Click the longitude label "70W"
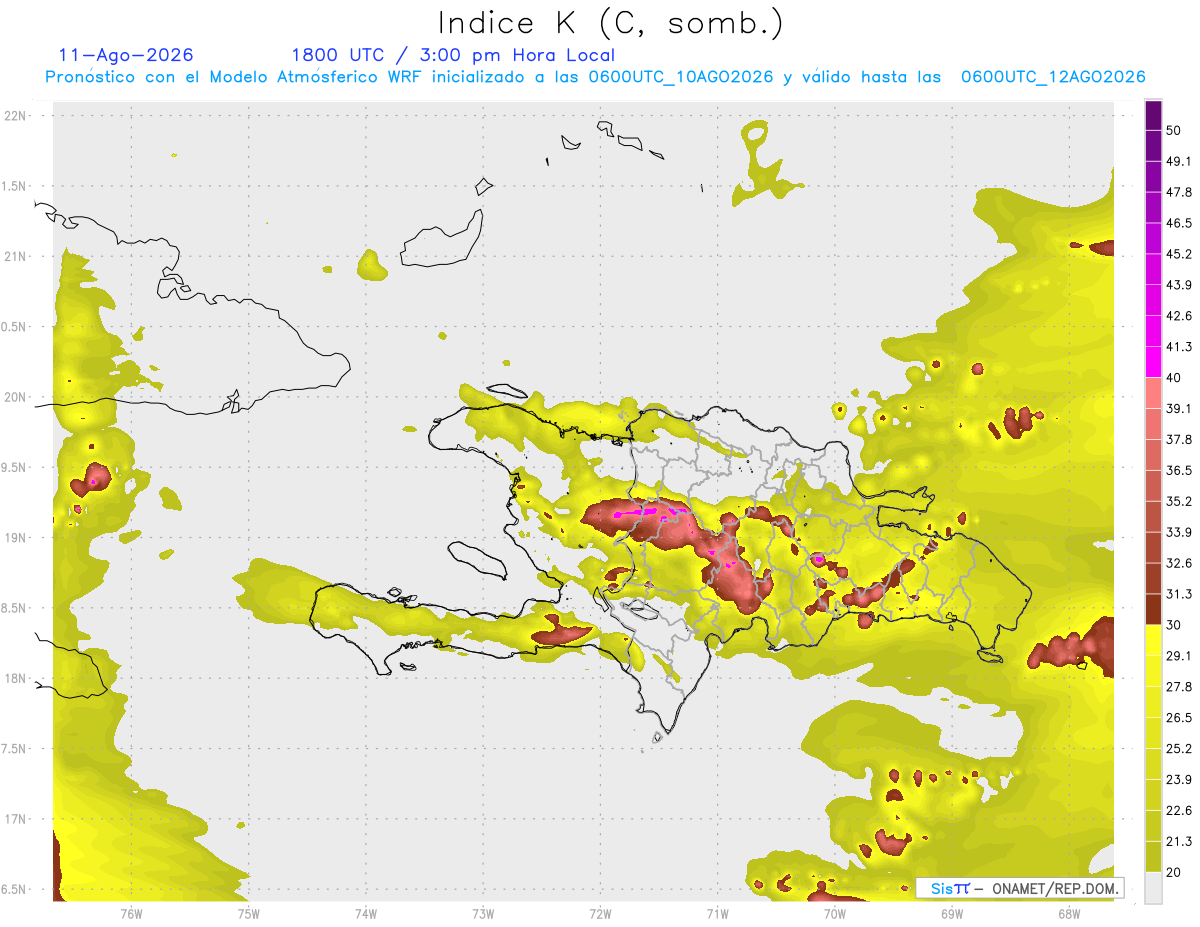1200x927 pixels. pyautogui.click(x=835, y=914)
